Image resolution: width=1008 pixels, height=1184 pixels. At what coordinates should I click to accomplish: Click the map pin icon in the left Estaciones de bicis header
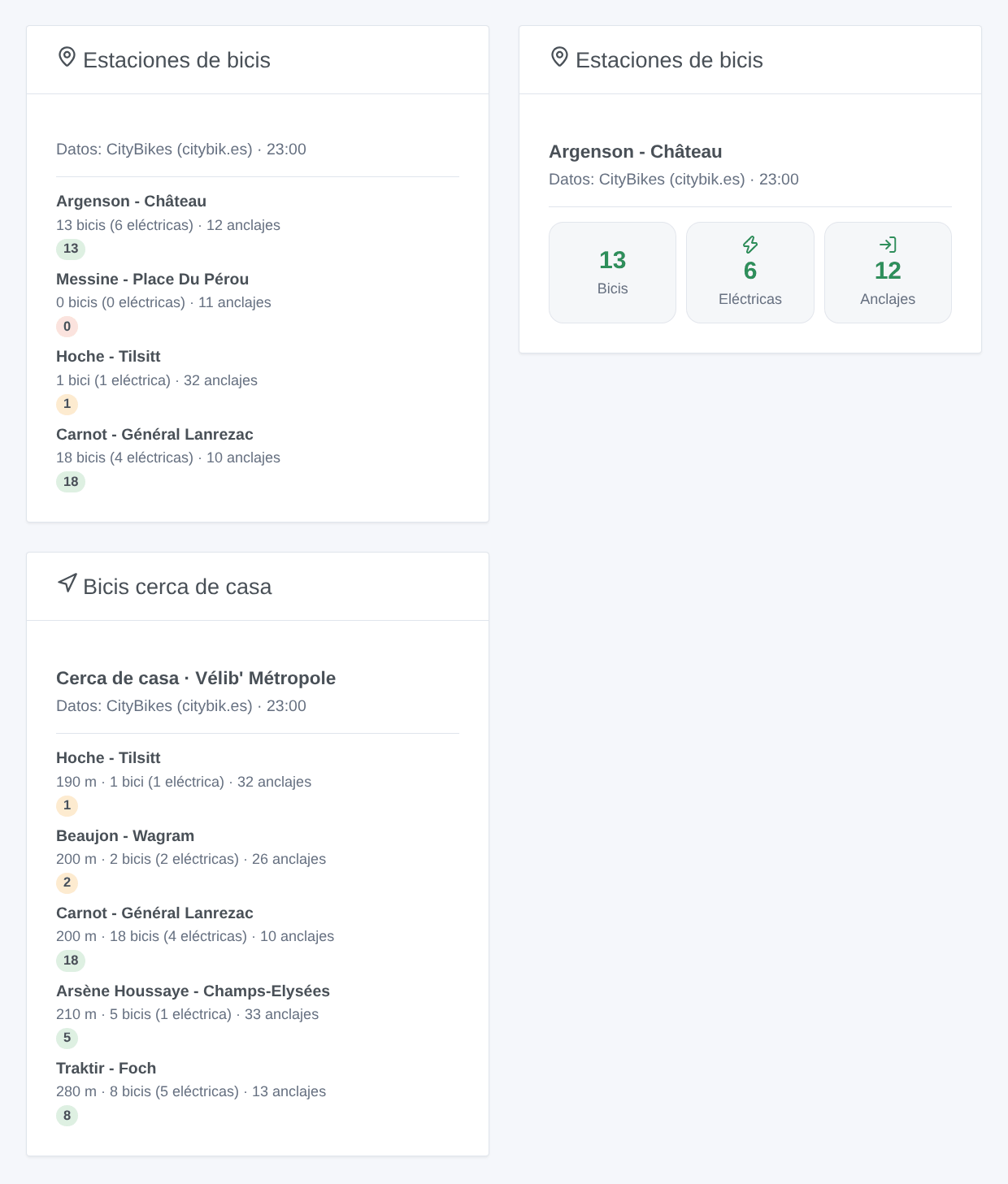[67, 57]
